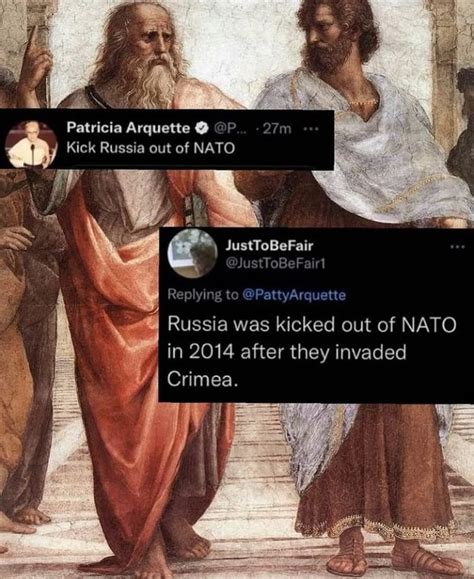
Task: Open Patricia Arquette's profile picture
Action: click(x=31, y=144)
